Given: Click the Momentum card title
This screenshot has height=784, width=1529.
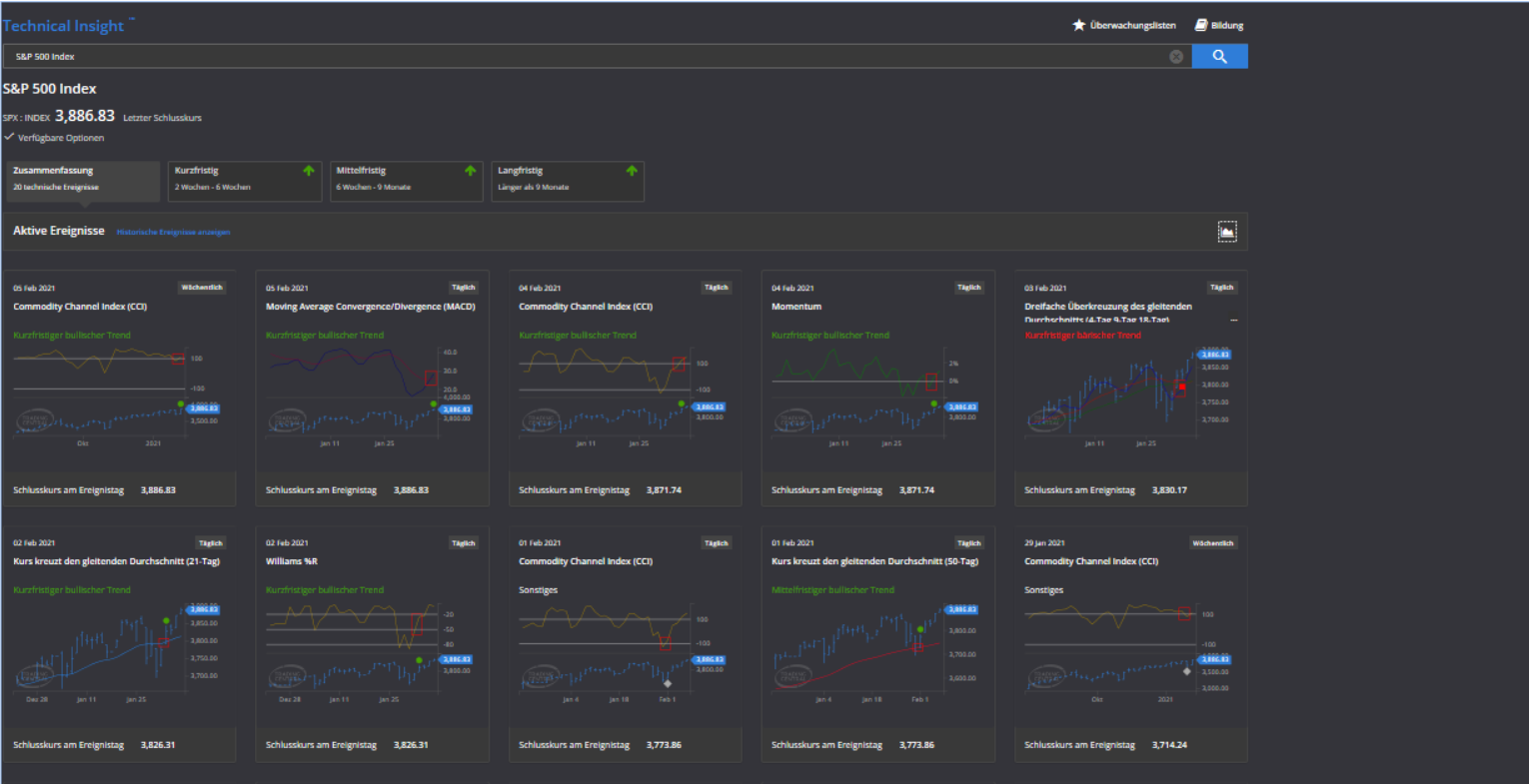Looking at the screenshot, I should click(796, 307).
